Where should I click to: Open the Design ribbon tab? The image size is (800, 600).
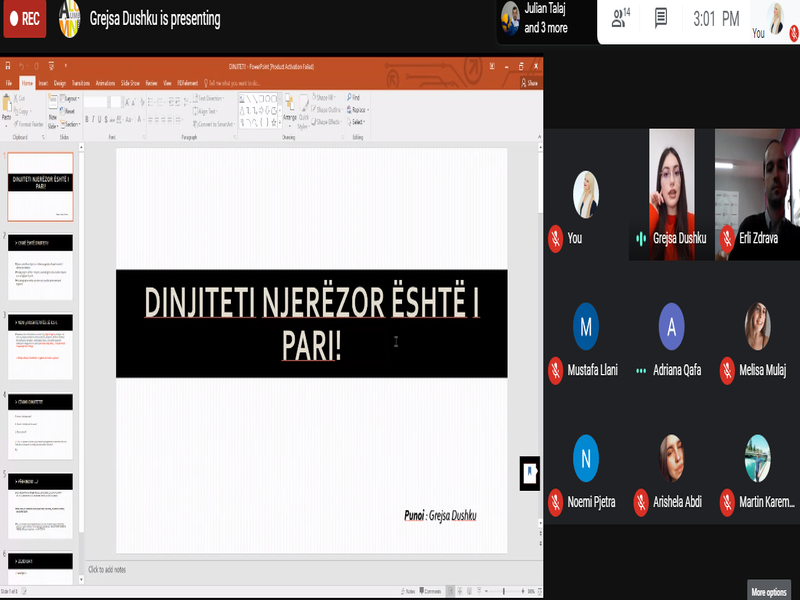click(x=60, y=83)
